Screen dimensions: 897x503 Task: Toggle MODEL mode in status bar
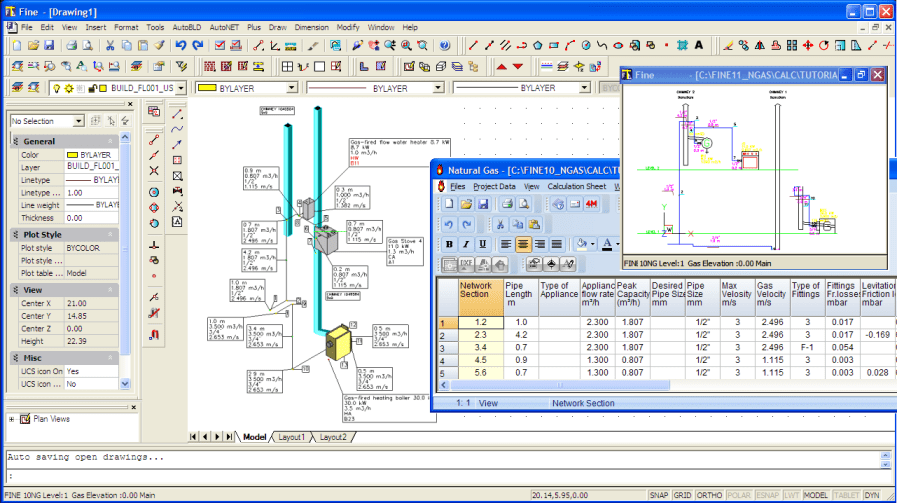[815, 495]
